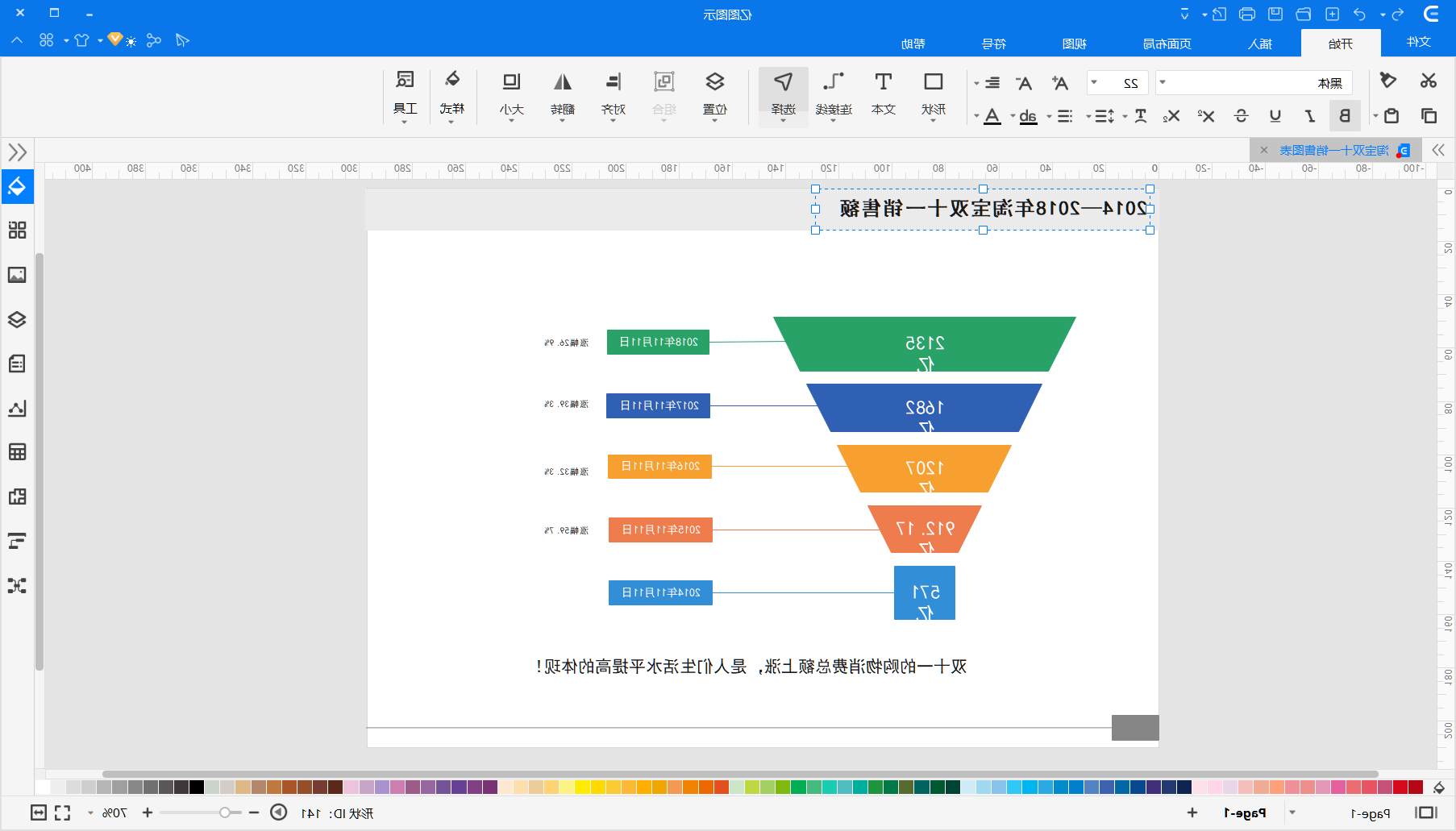The width and height of the screenshot is (1456, 831).
Task: Toggle Strikethrough formatting
Action: pyautogui.click(x=1241, y=116)
